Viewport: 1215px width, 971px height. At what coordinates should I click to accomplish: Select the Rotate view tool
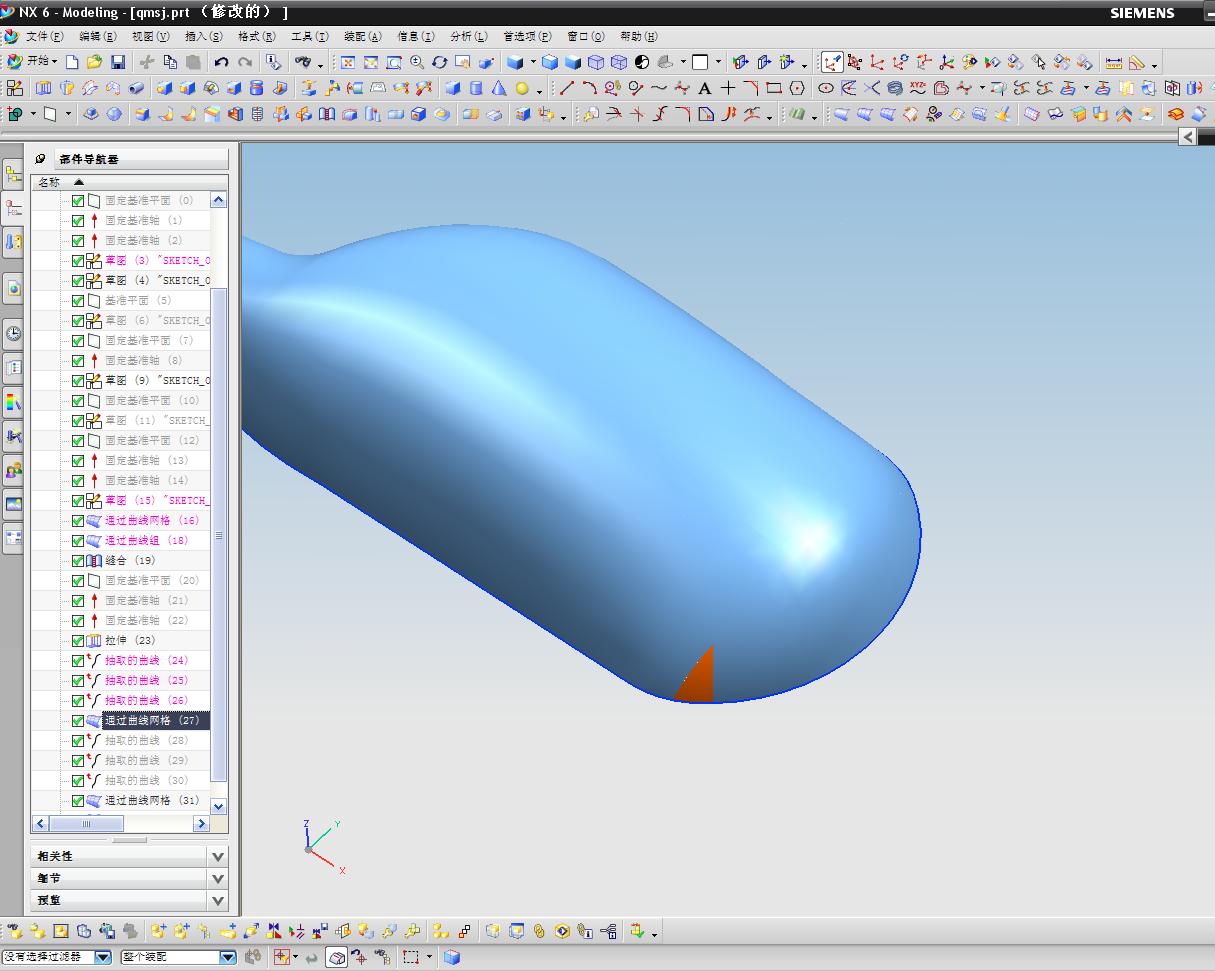coord(439,62)
